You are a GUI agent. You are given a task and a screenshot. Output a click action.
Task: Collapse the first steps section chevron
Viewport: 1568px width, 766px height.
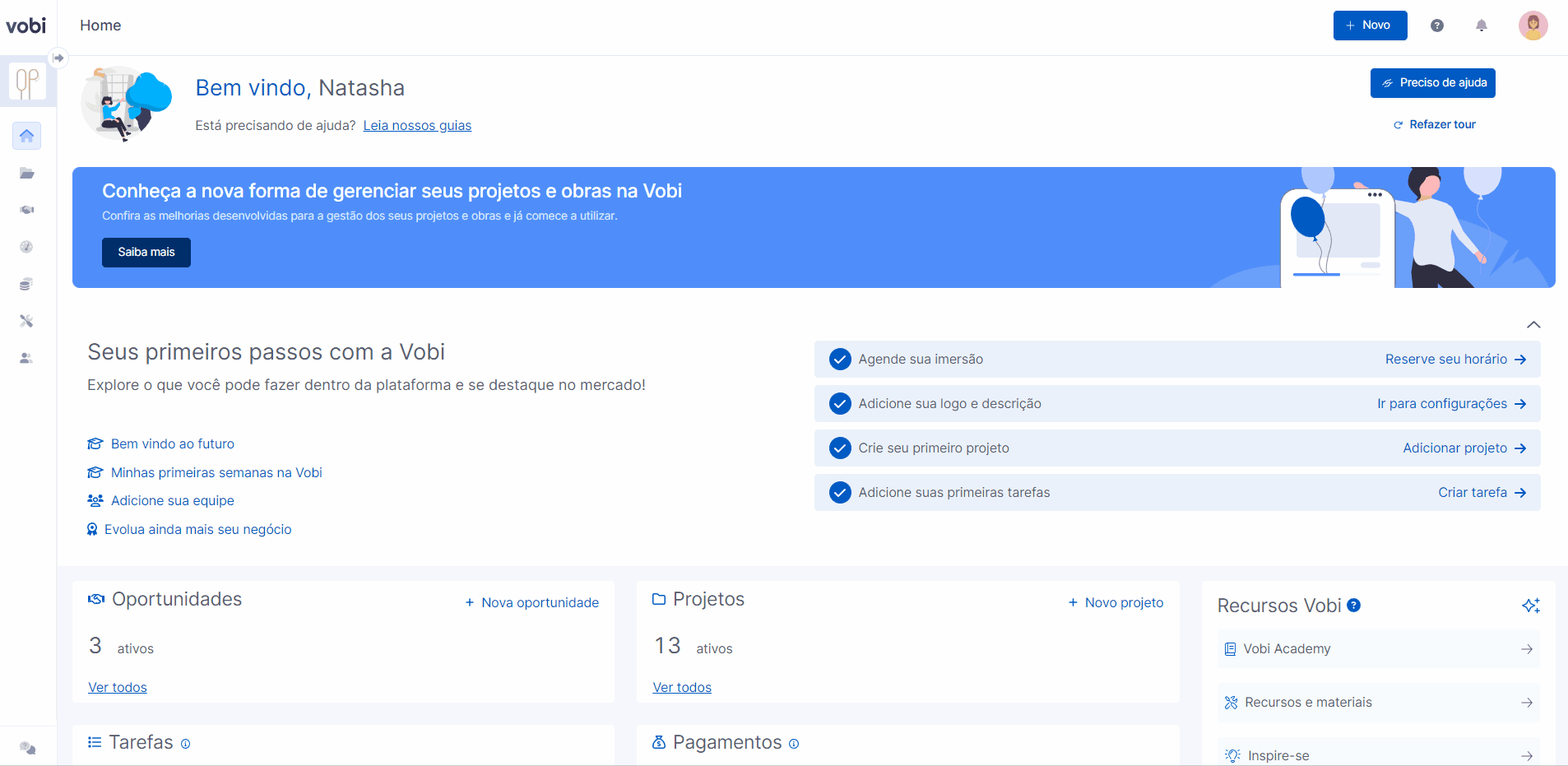point(1533,324)
